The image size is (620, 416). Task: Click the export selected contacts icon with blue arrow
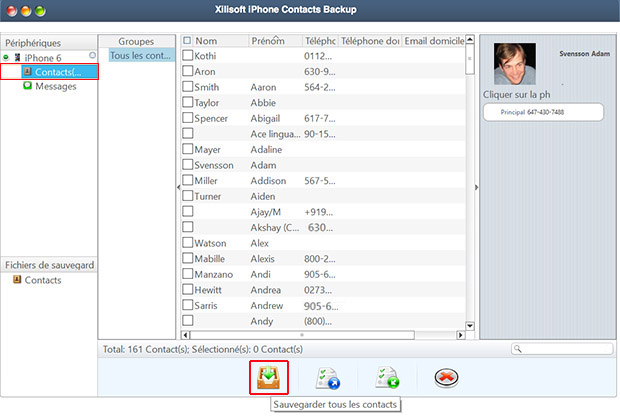pyautogui.click(x=328, y=378)
